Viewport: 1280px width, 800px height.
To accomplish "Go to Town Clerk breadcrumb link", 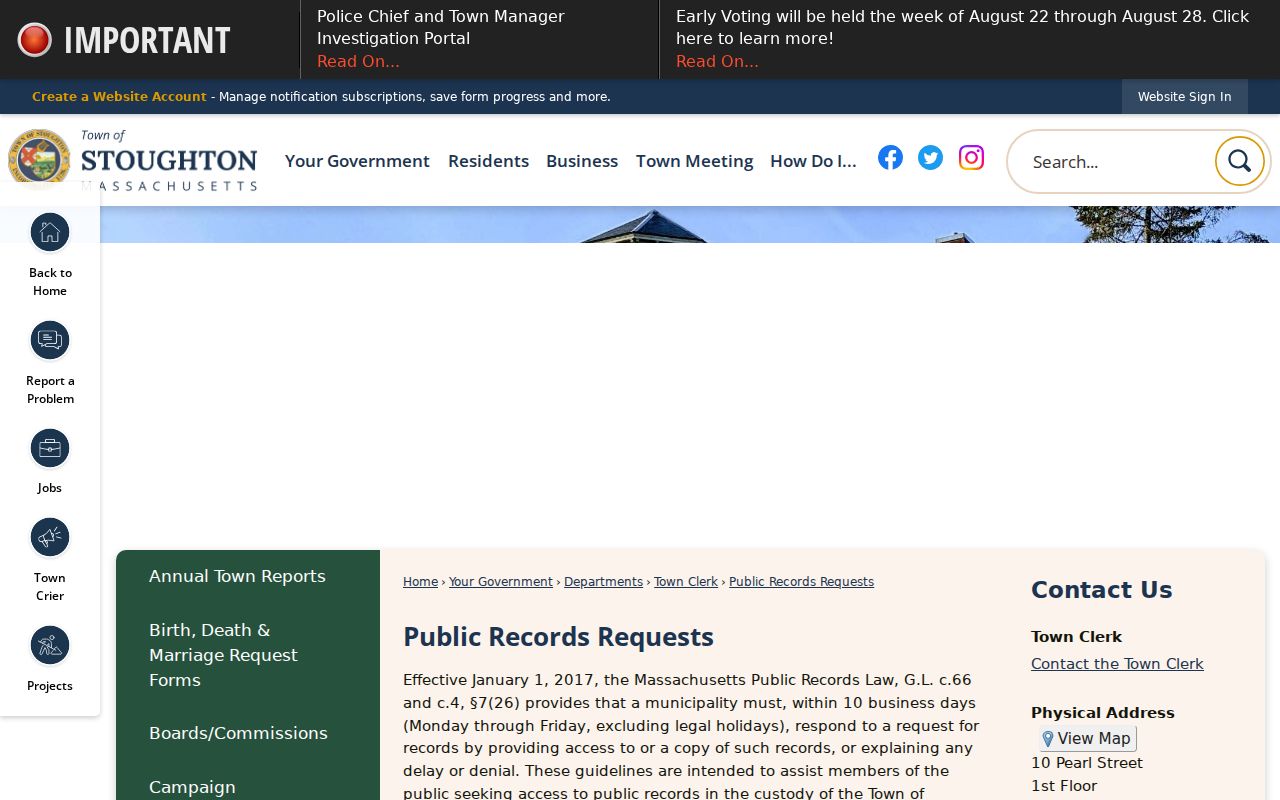I will [686, 582].
